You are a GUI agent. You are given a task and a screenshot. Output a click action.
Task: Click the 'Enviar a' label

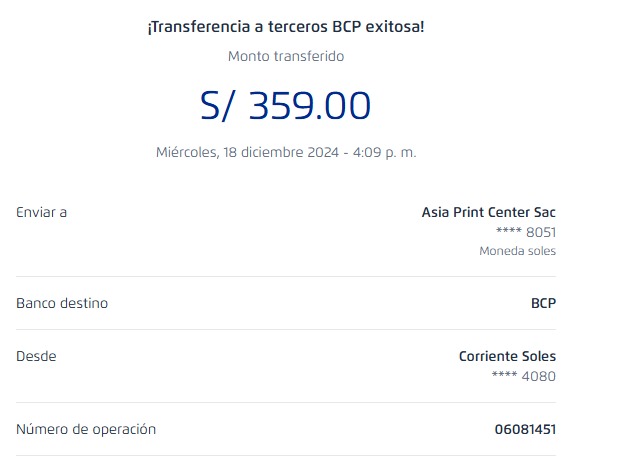[41, 212]
